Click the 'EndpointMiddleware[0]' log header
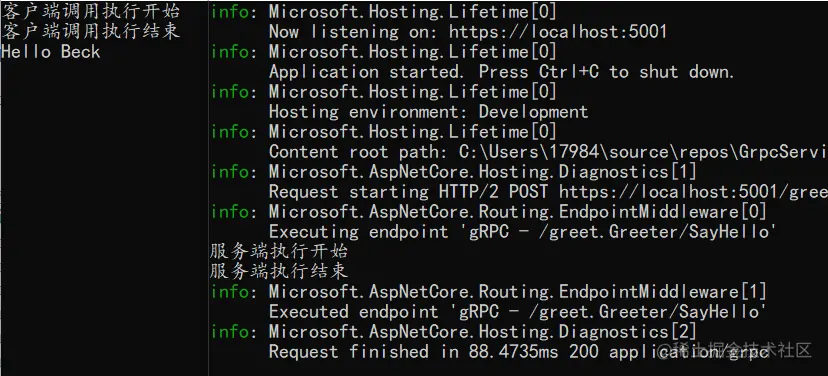 point(518,212)
